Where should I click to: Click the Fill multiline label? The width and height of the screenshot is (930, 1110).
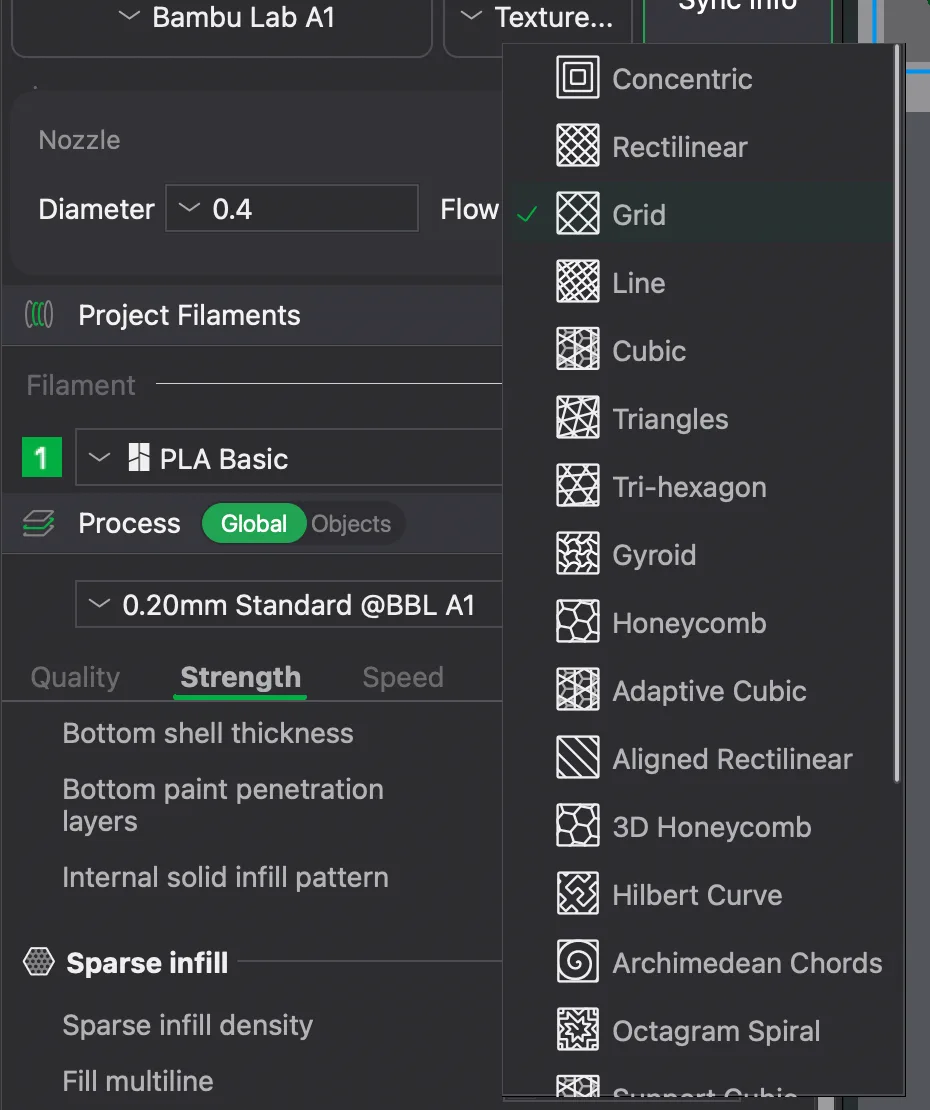coord(137,1081)
